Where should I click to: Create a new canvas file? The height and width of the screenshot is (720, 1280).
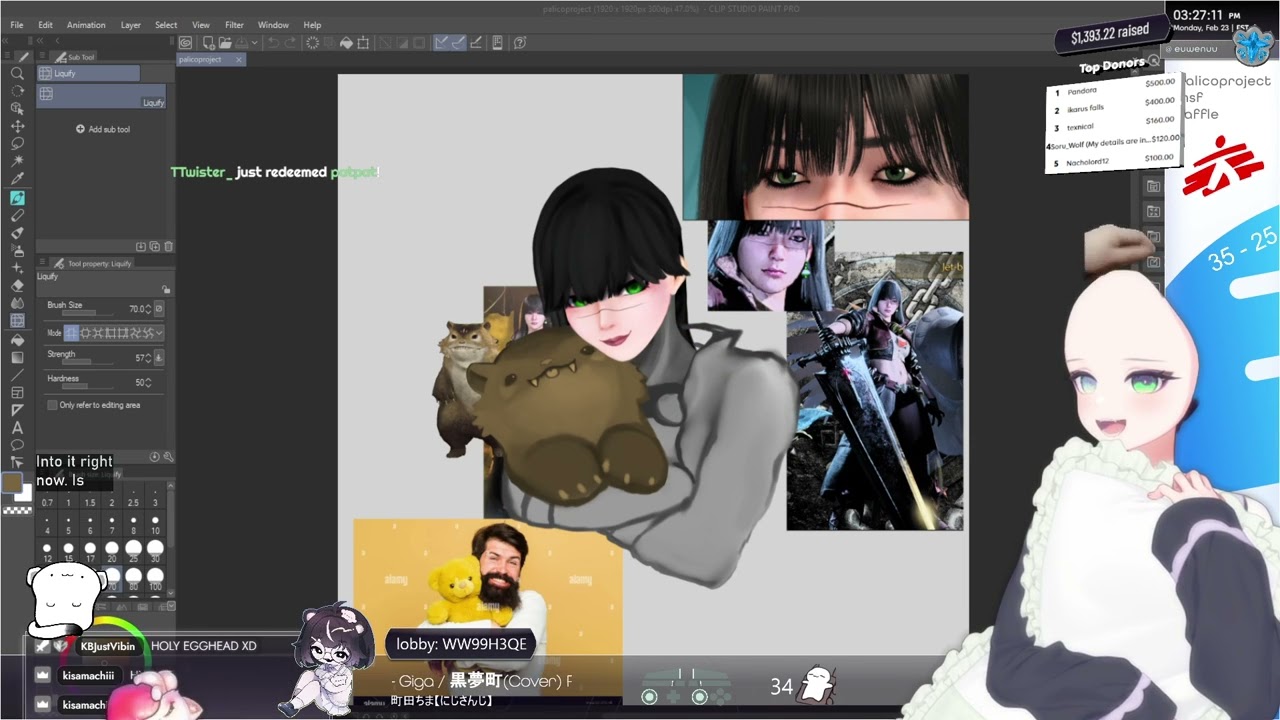point(209,43)
